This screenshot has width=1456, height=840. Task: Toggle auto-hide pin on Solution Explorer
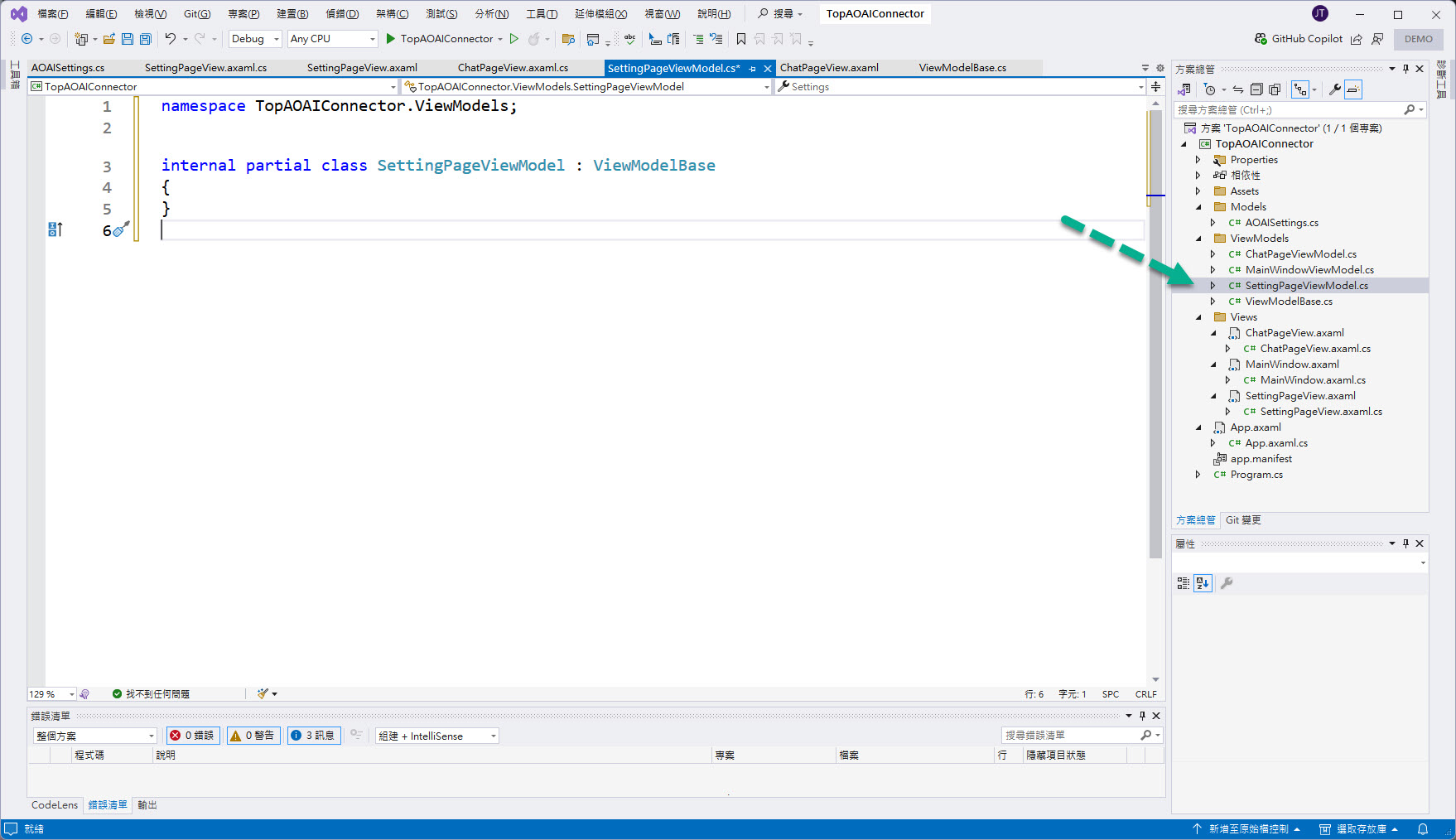pos(1406,69)
